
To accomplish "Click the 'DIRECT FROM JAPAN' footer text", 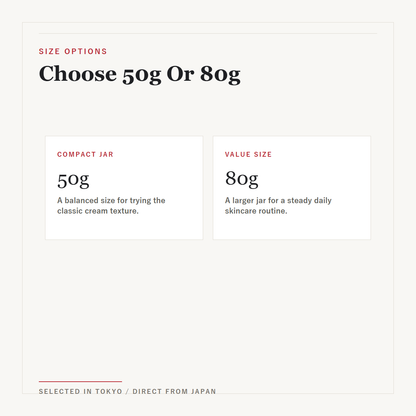I will point(174,391).
